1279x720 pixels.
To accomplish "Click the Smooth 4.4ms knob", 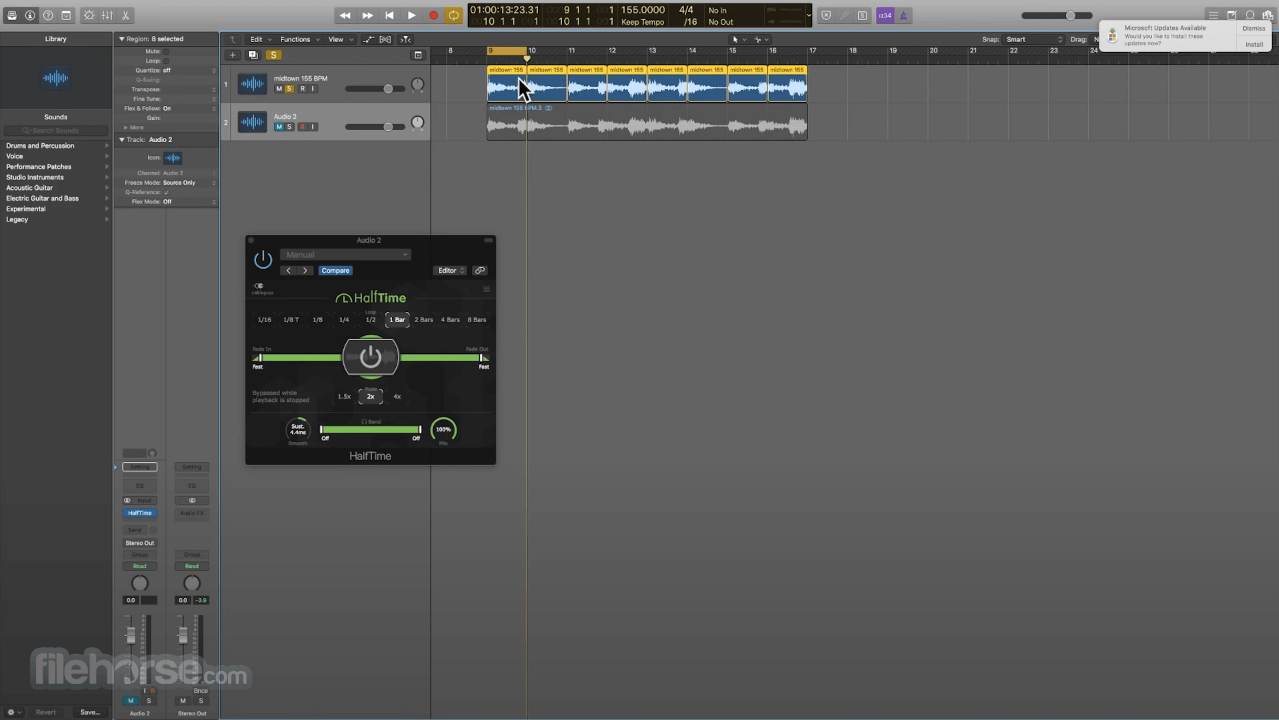I will [298, 430].
